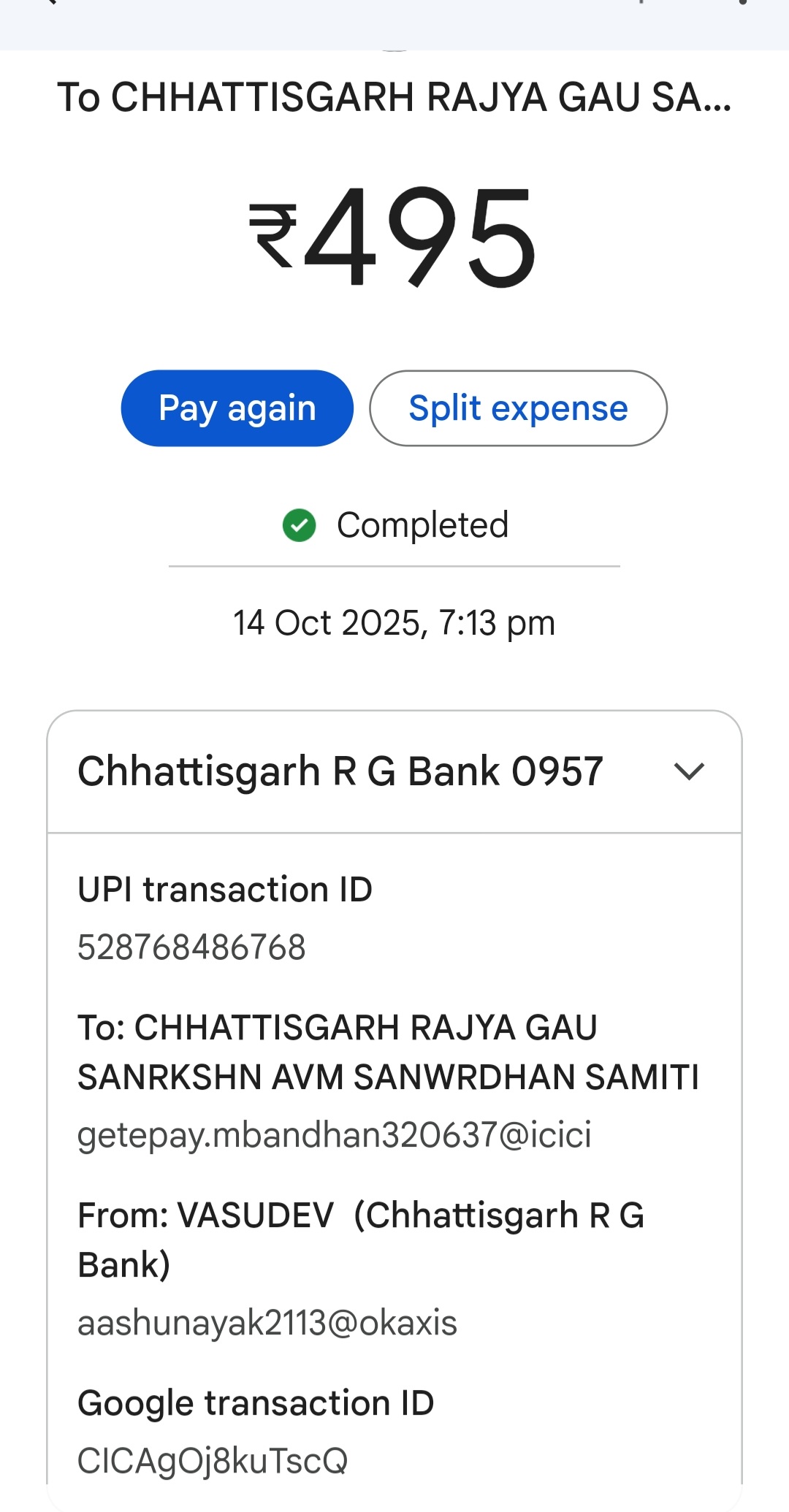Click the divider line below Completed
This screenshot has height=1512, width=789.
point(394,566)
